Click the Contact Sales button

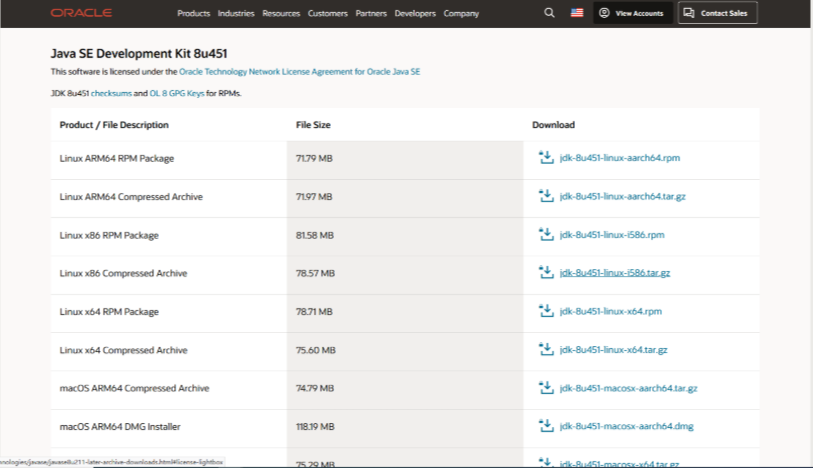pyautogui.click(x=718, y=13)
